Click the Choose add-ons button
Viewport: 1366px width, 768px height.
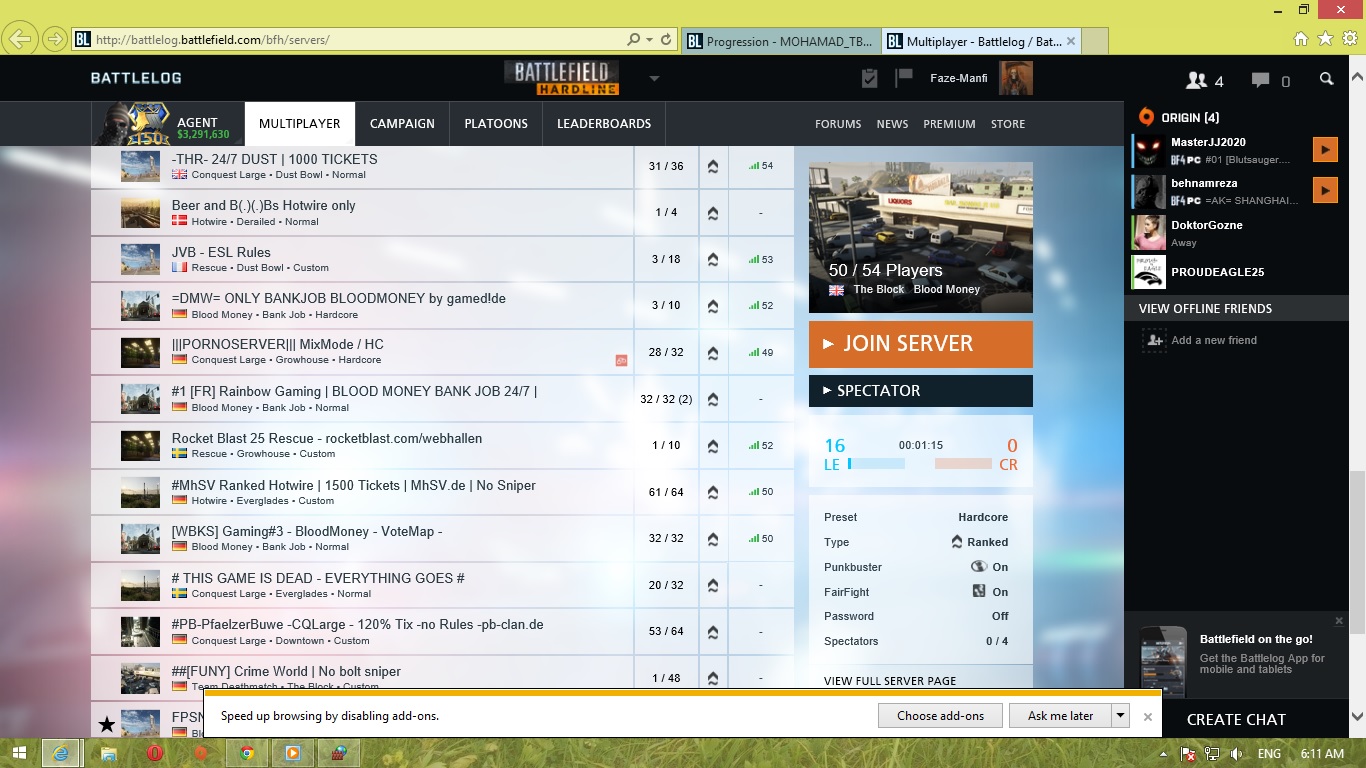tap(940, 716)
